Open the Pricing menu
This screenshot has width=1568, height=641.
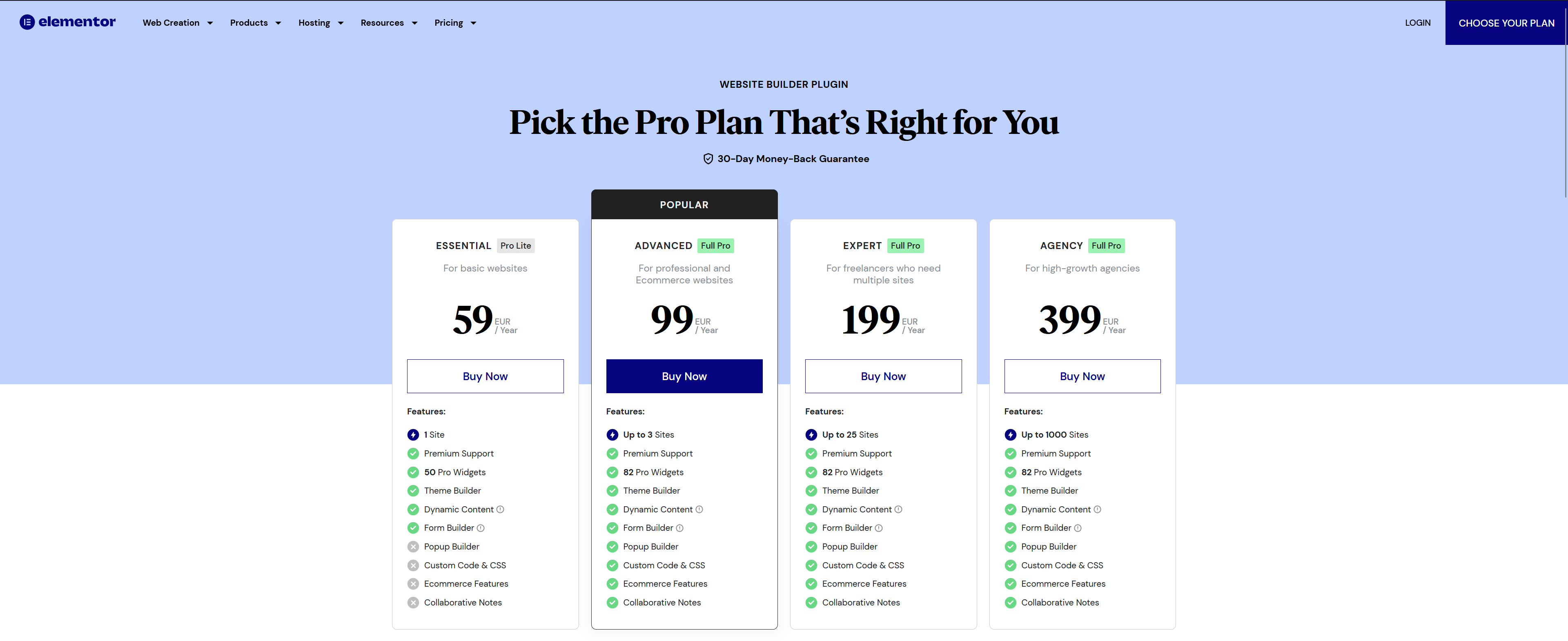455,23
